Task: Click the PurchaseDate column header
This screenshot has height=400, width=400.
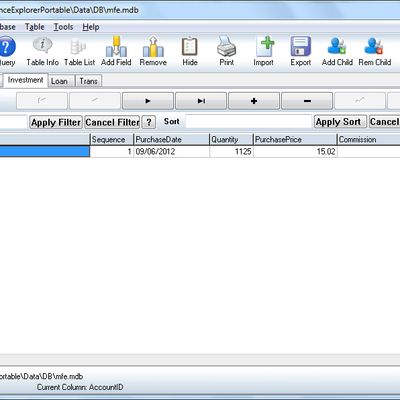Action: coord(171,139)
